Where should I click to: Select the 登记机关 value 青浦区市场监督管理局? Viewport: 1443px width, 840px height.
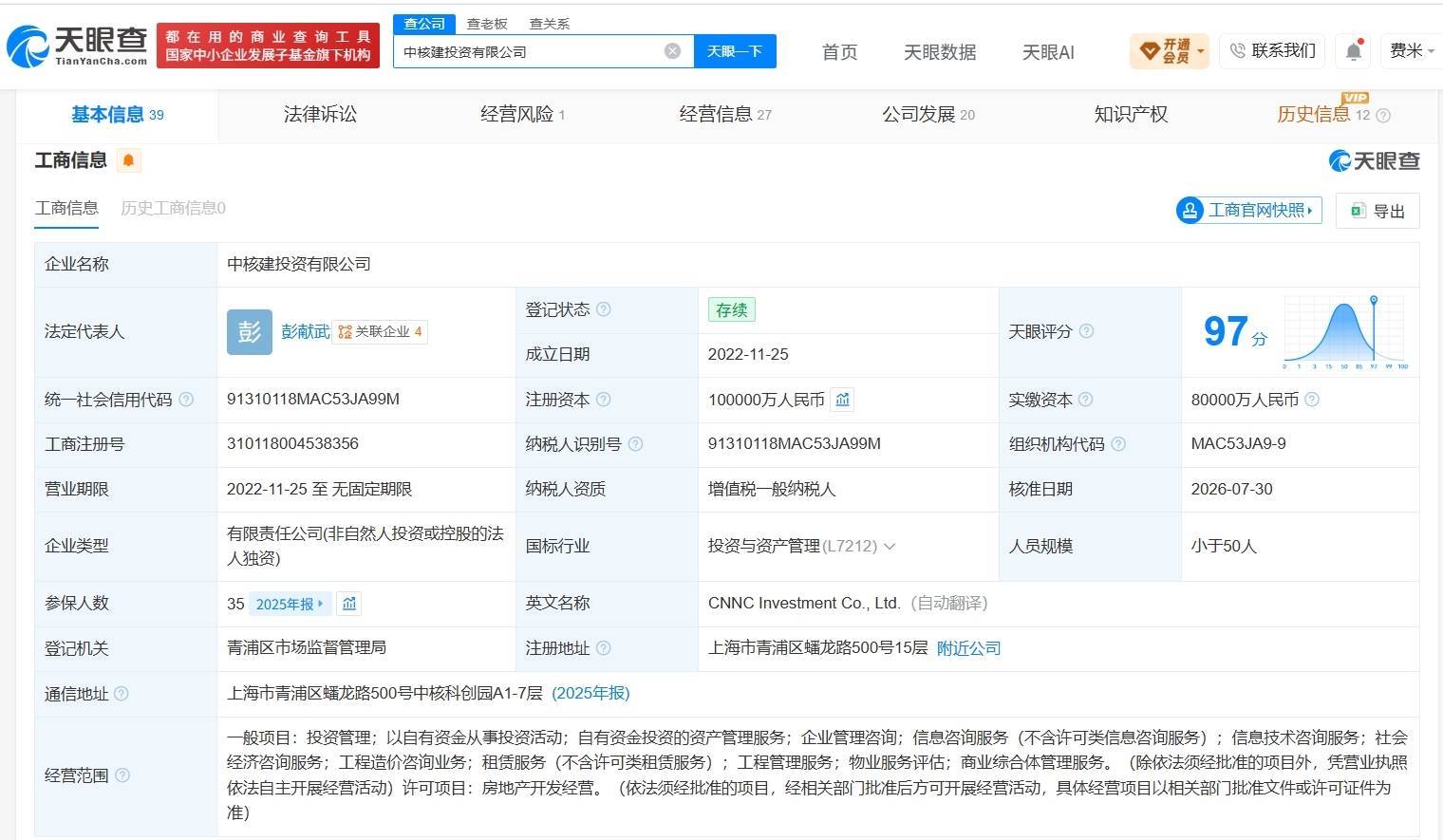pos(307,648)
